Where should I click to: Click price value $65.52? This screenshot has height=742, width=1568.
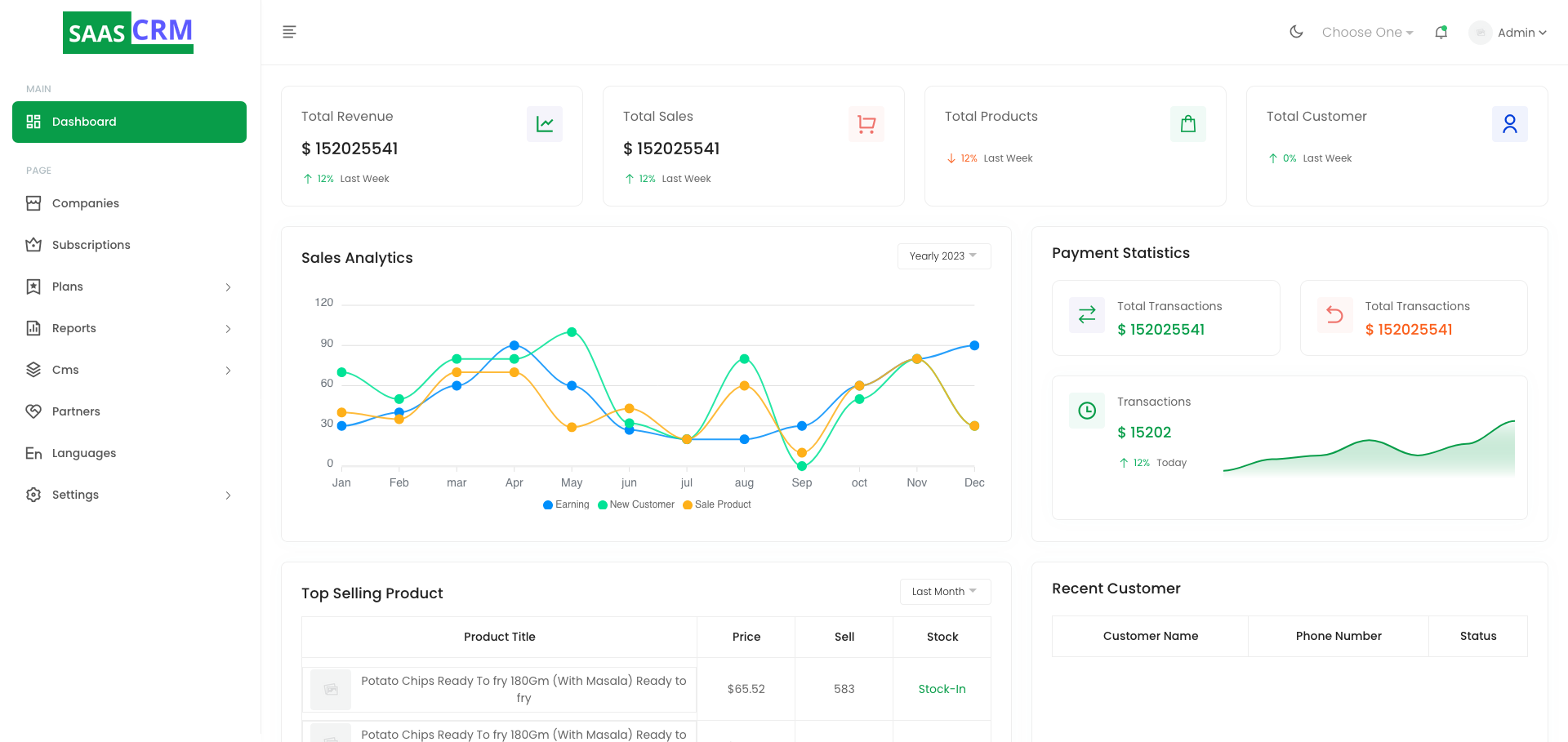746,689
